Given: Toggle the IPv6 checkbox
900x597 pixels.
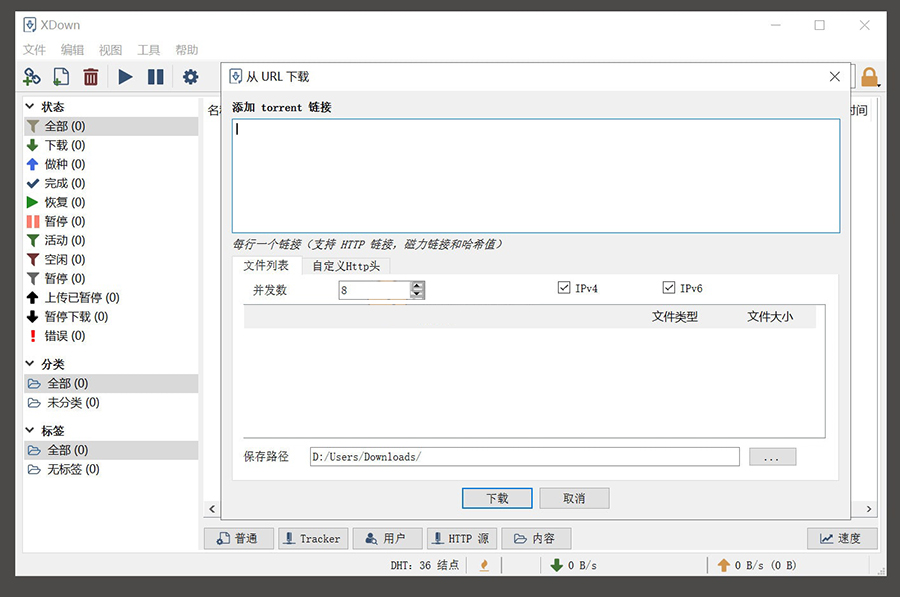Looking at the screenshot, I should (669, 288).
